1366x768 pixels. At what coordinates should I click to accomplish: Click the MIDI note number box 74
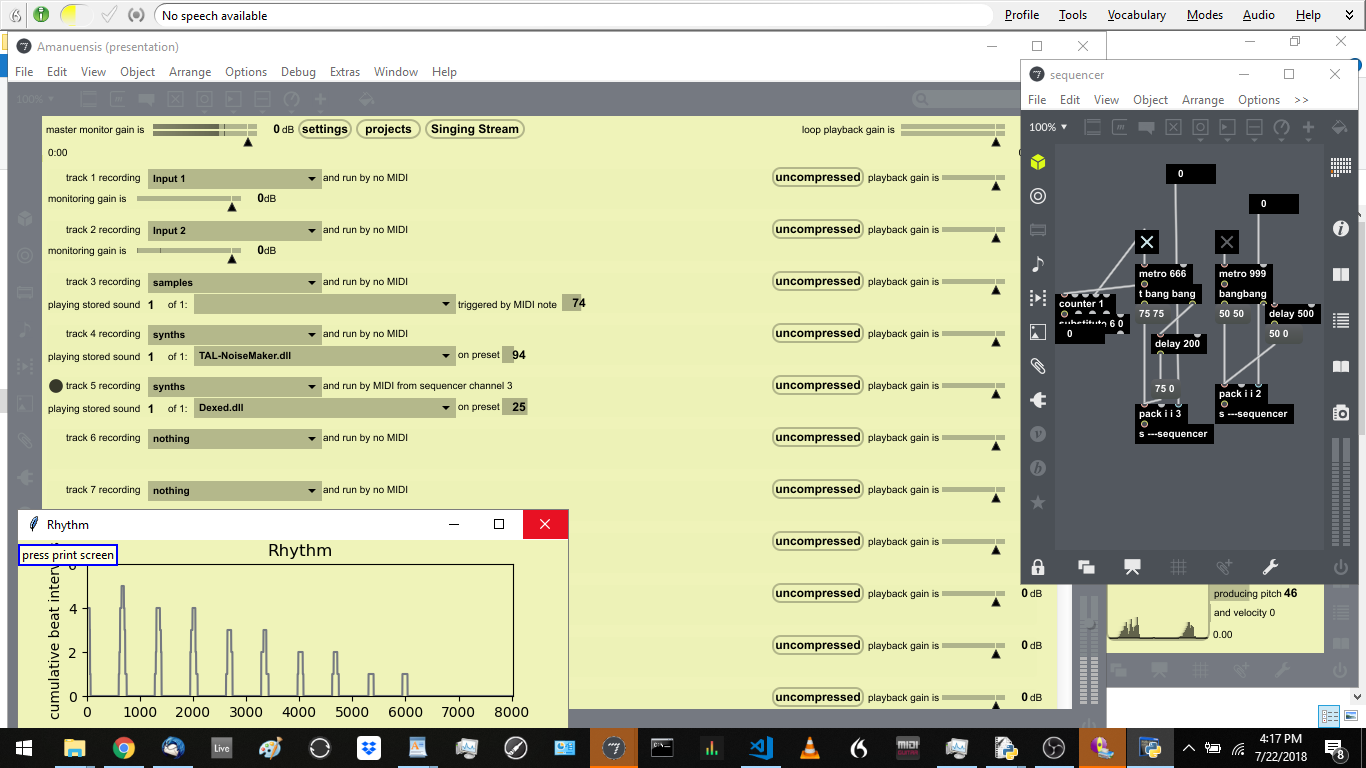point(574,303)
